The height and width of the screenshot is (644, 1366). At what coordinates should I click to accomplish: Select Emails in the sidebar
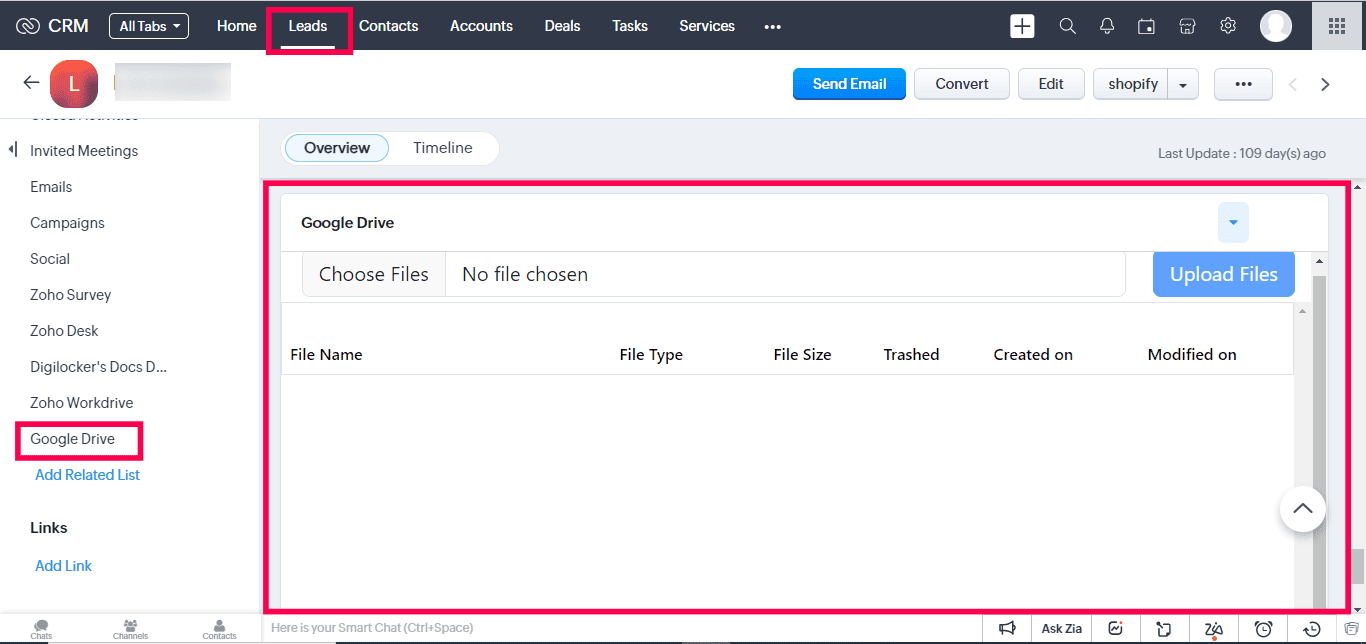(51, 187)
